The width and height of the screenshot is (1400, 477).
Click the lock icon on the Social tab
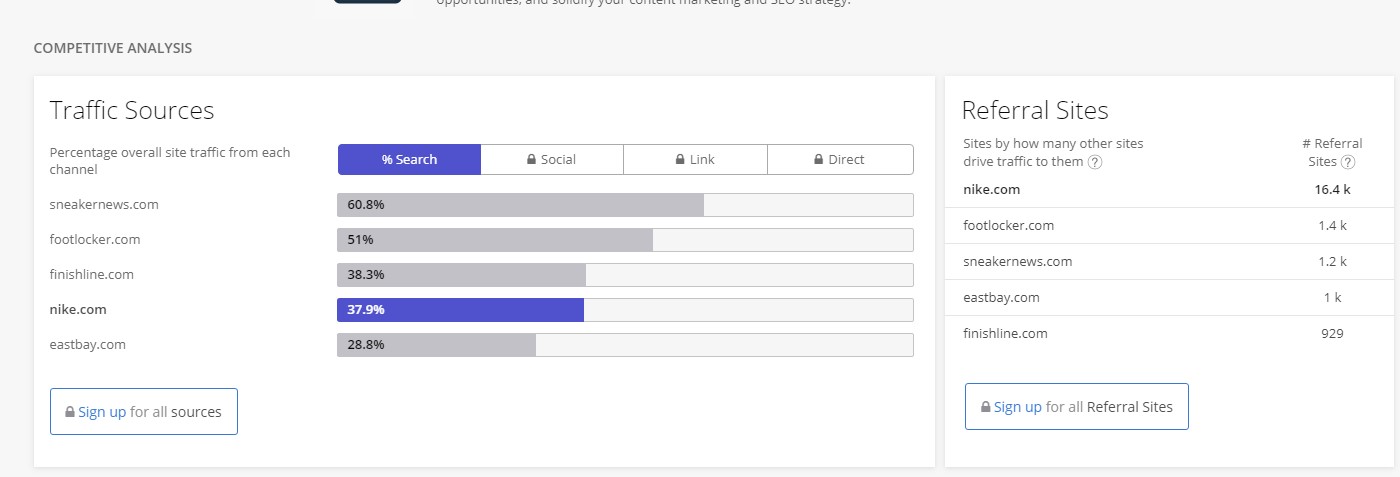pos(532,160)
